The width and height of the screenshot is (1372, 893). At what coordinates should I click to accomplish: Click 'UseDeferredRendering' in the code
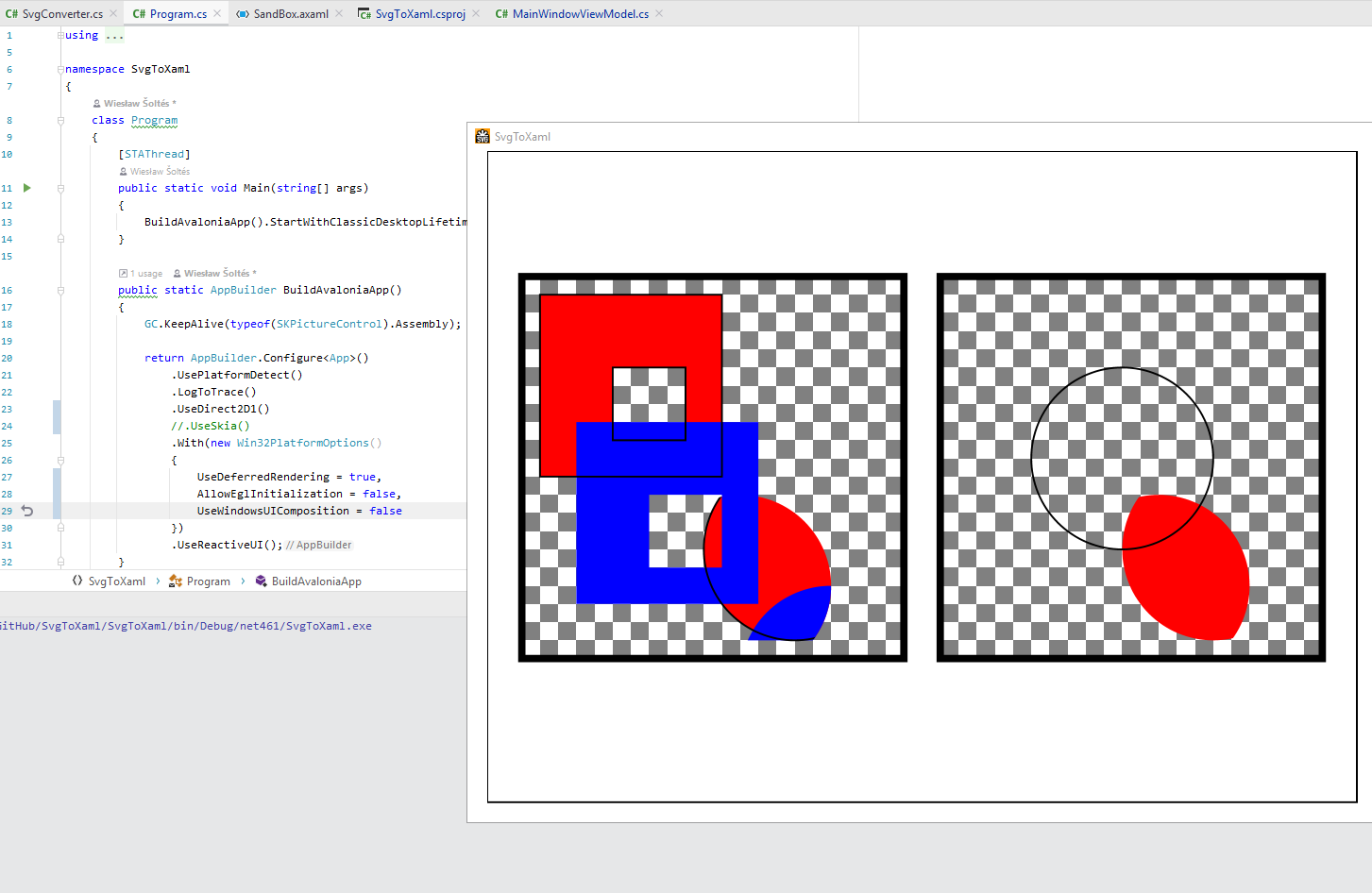tap(263, 477)
